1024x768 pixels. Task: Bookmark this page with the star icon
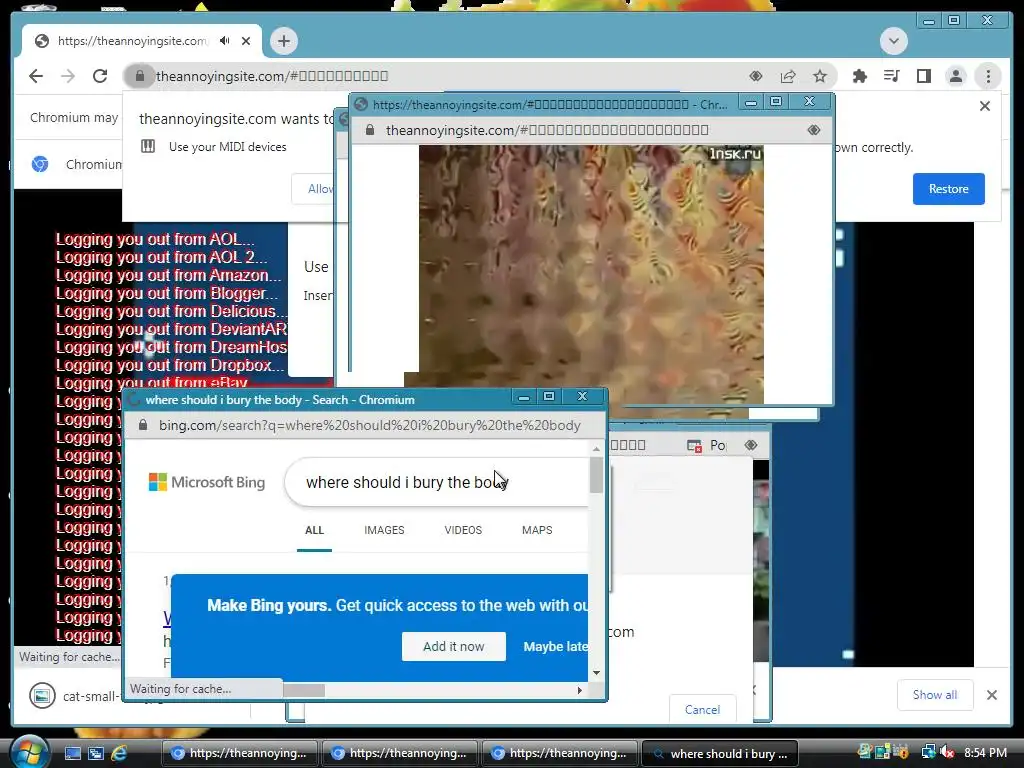point(820,76)
